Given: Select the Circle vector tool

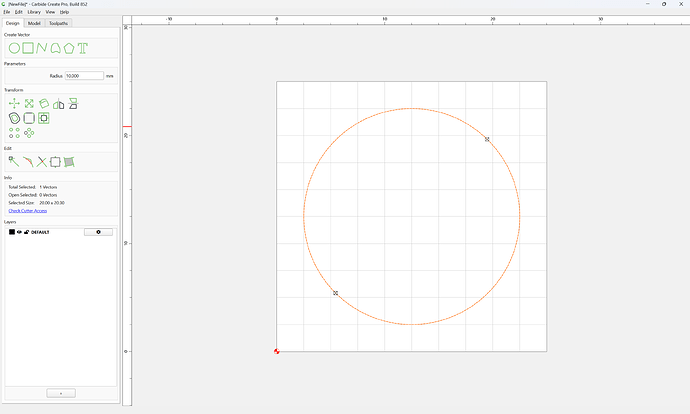Looking at the screenshot, I should [14, 48].
